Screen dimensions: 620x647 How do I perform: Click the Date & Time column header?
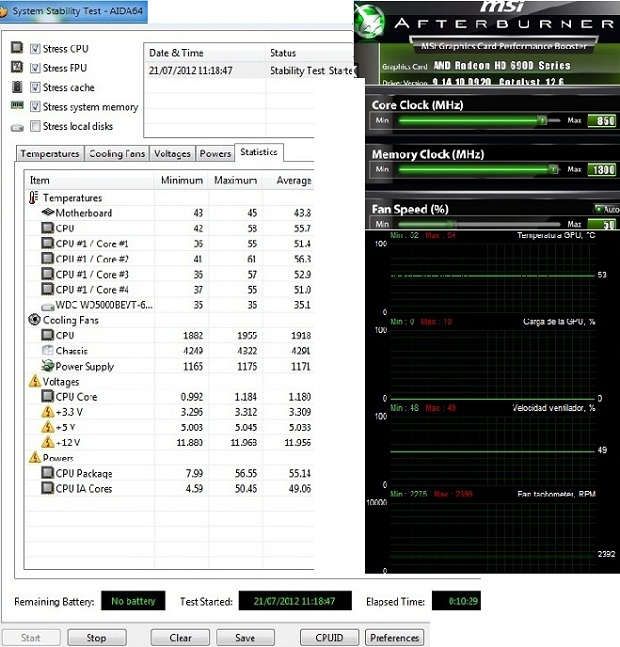(x=205, y=53)
